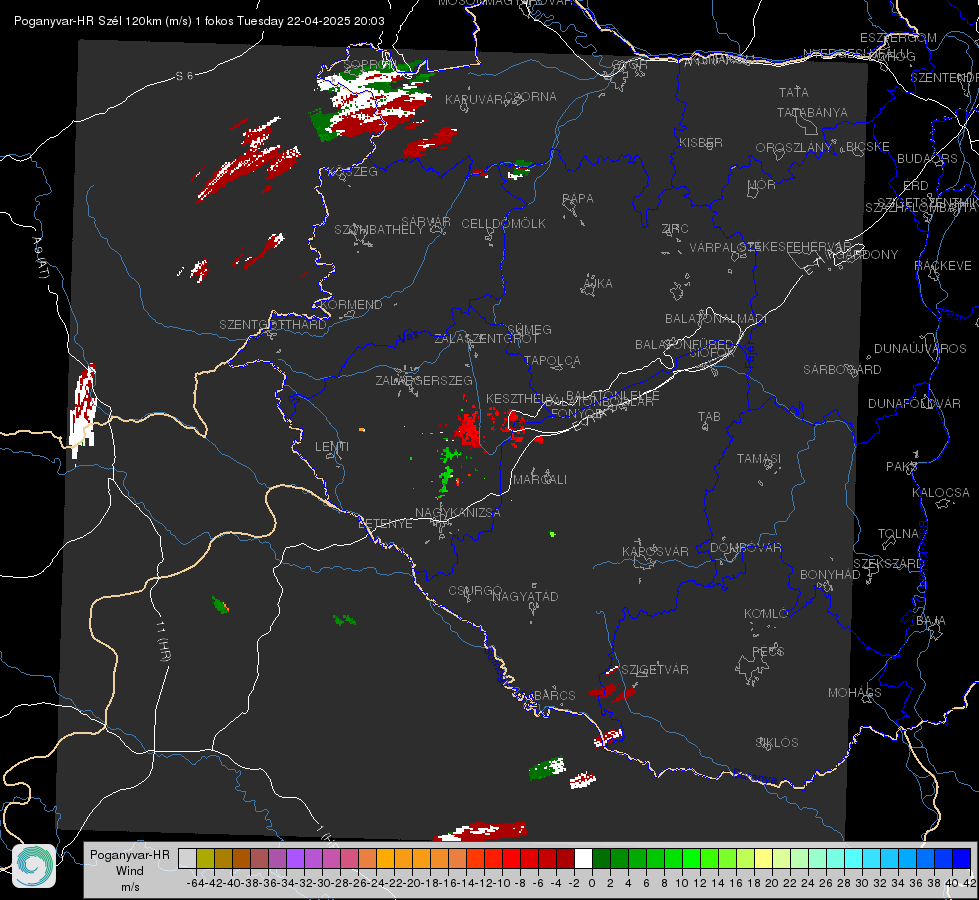Click the TAB city label
The height and width of the screenshot is (900, 979).
click(709, 417)
